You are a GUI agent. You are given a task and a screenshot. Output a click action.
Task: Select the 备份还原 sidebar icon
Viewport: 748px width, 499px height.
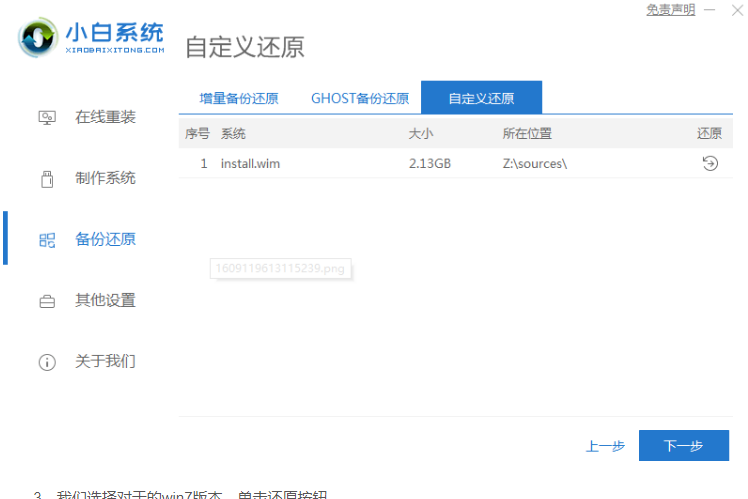pos(47,240)
